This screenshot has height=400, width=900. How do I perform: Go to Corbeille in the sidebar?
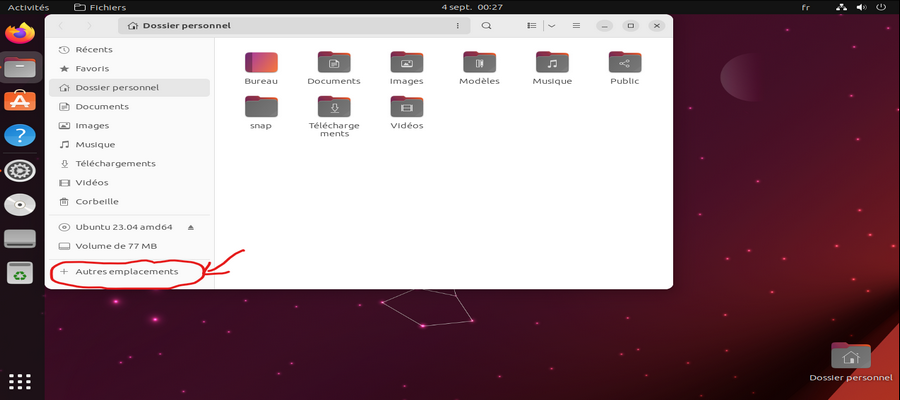(97, 201)
